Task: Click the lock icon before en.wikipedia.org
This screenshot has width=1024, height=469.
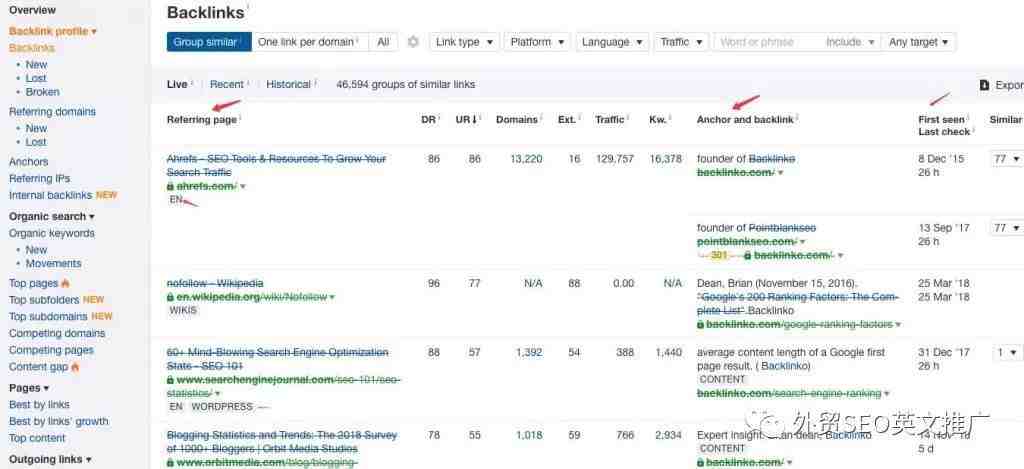Action: (x=170, y=297)
